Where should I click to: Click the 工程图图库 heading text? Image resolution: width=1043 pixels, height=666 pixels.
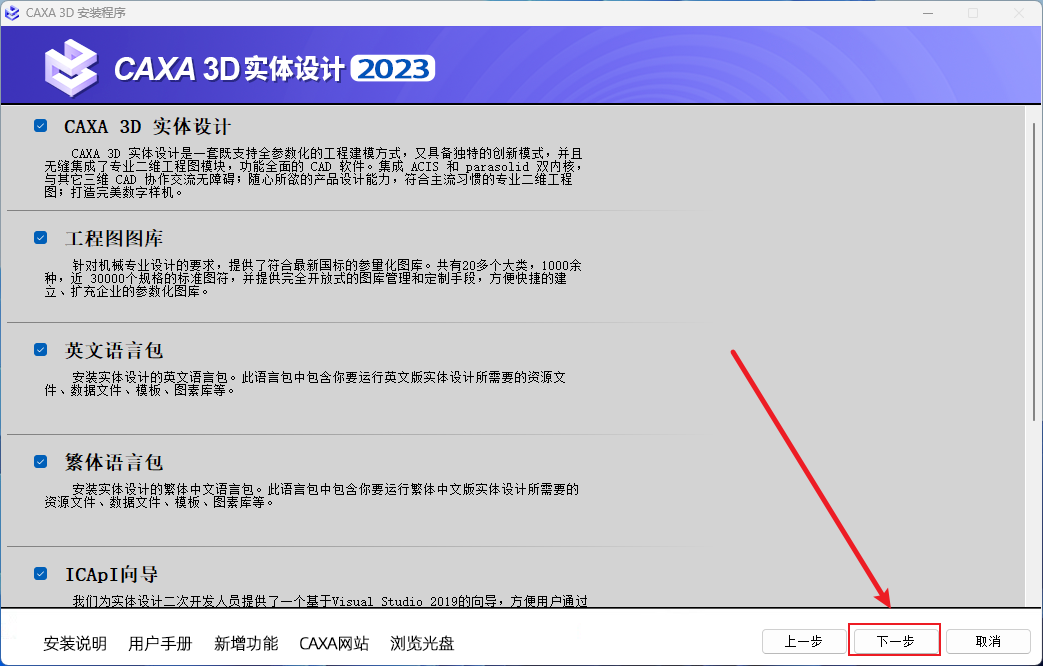click(114, 238)
